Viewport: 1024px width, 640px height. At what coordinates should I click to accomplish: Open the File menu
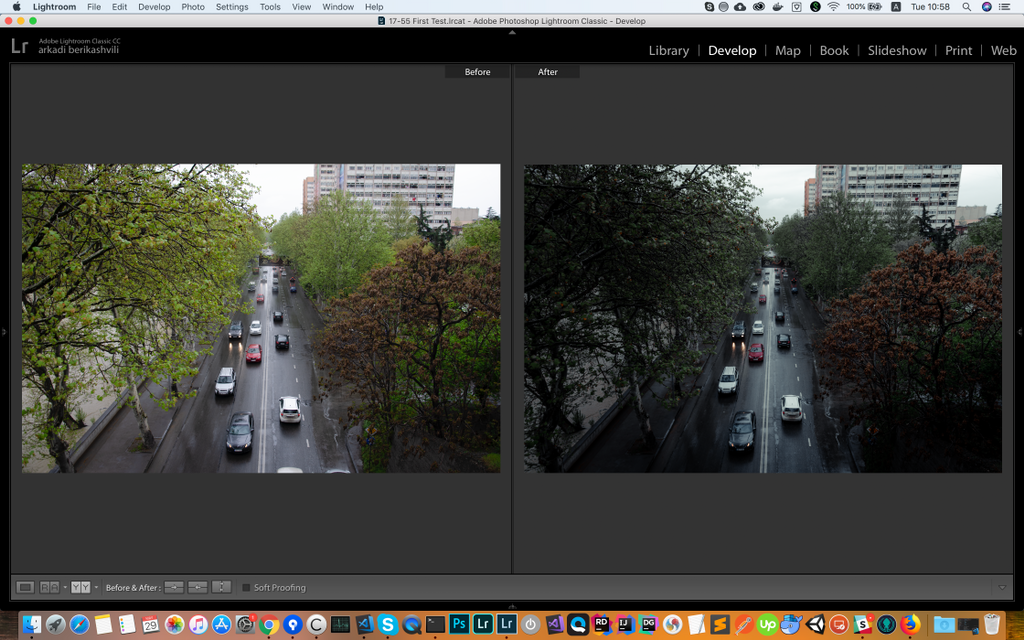(94, 7)
